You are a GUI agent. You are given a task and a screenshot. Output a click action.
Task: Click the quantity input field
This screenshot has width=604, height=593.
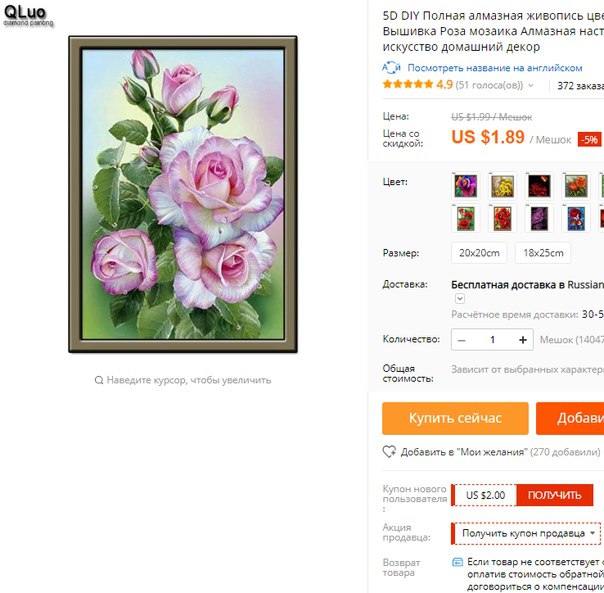[492, 340]
